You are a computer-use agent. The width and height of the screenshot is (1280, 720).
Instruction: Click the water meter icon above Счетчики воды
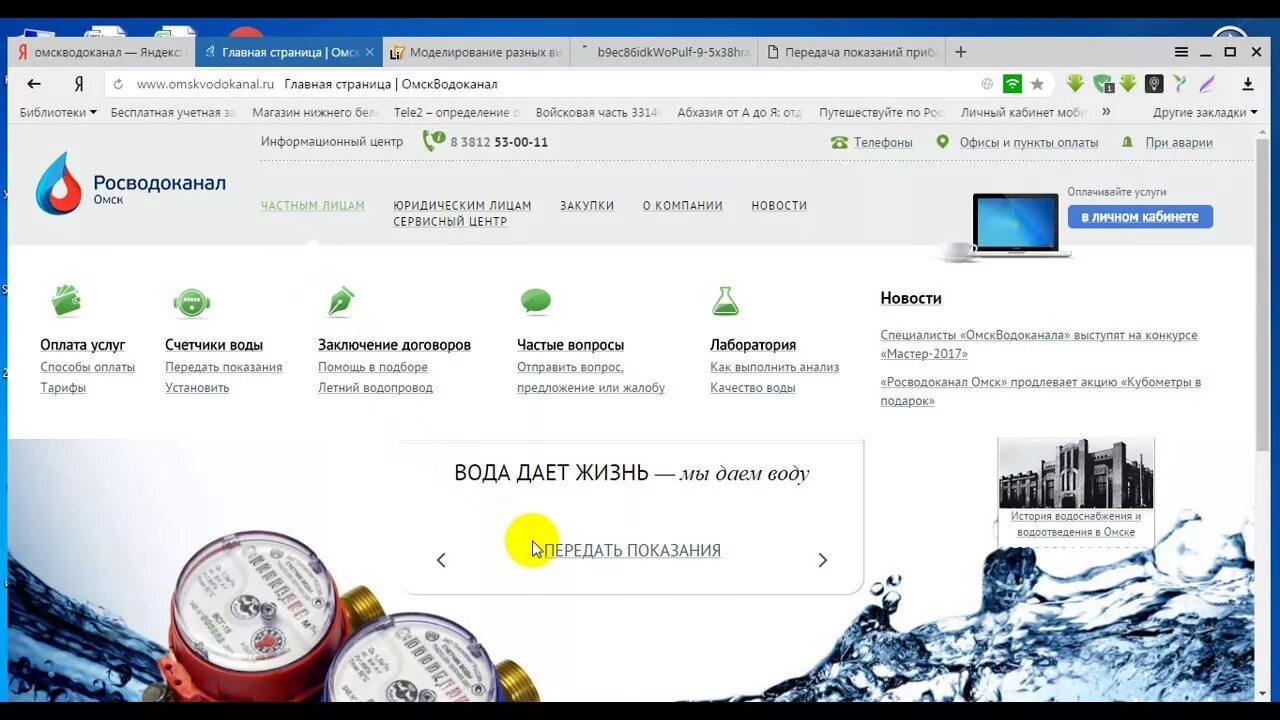pos(191,302)
